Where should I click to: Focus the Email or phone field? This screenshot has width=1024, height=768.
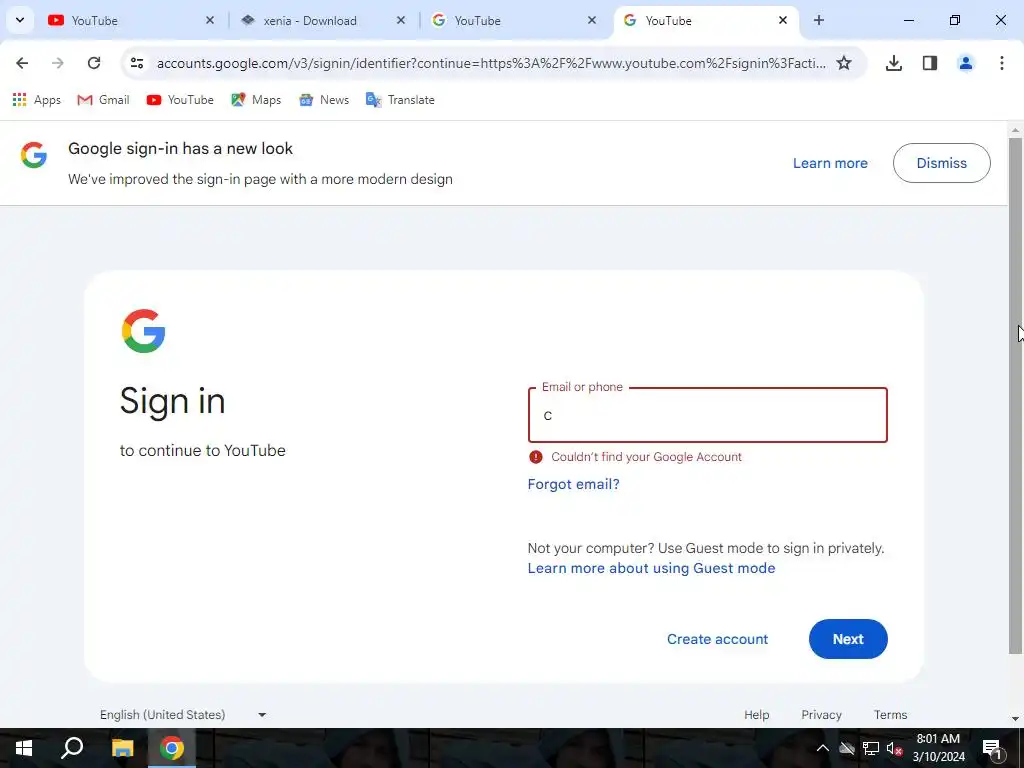(x=707, y=415)
